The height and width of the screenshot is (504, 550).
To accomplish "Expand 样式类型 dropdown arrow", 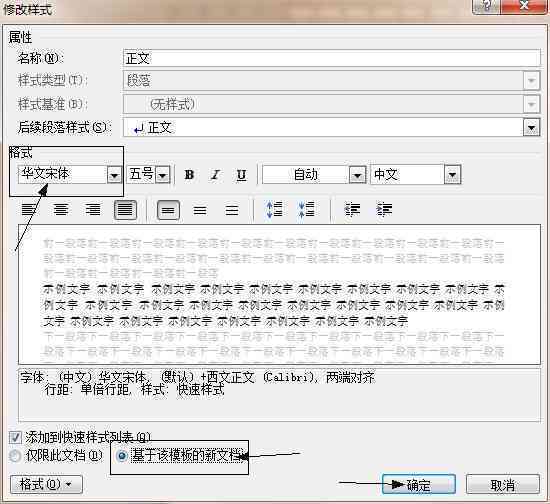I will point(531,81).
